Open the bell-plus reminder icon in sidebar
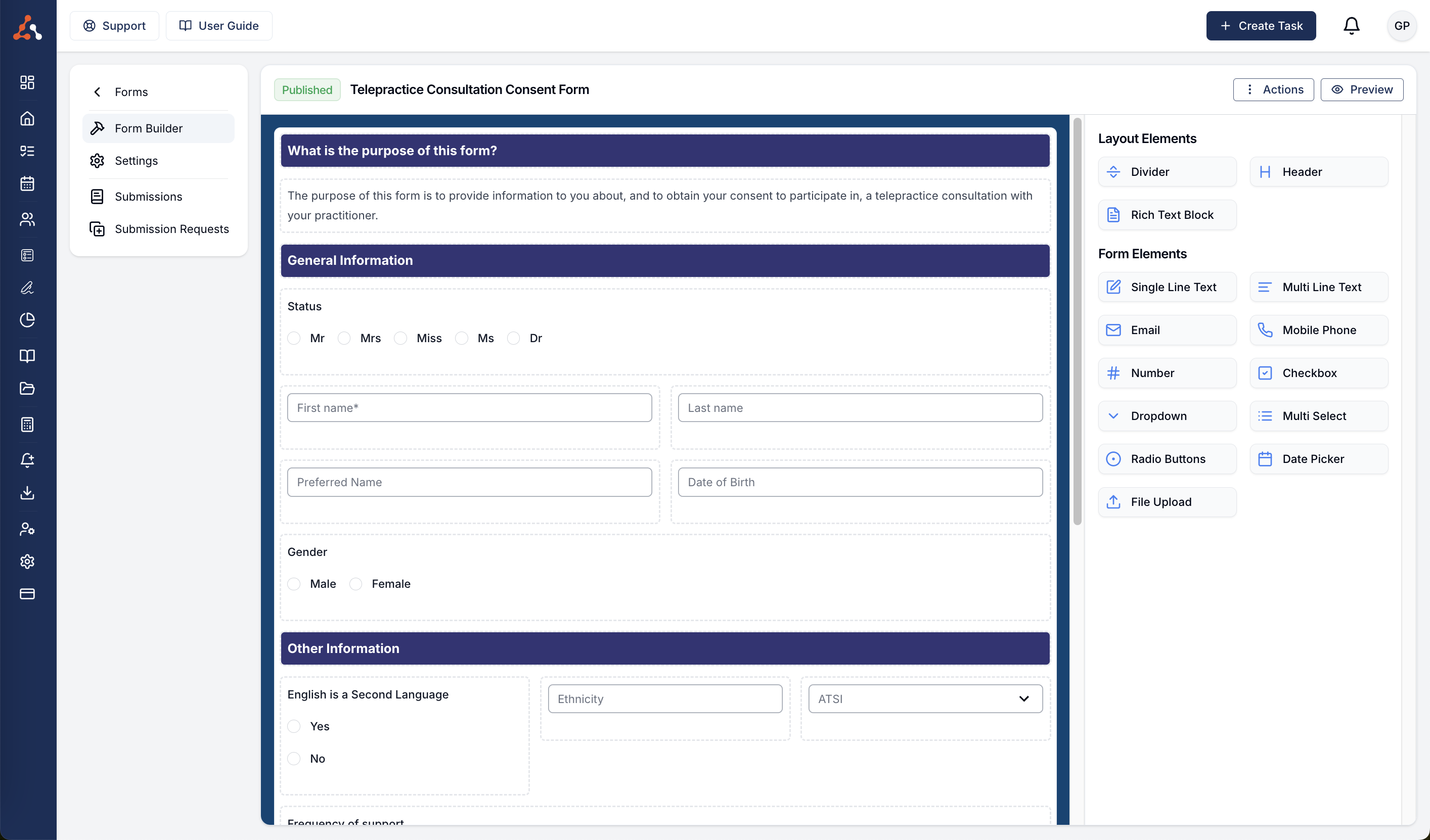Screen dimensions: 1430x840 click(27, 460)
